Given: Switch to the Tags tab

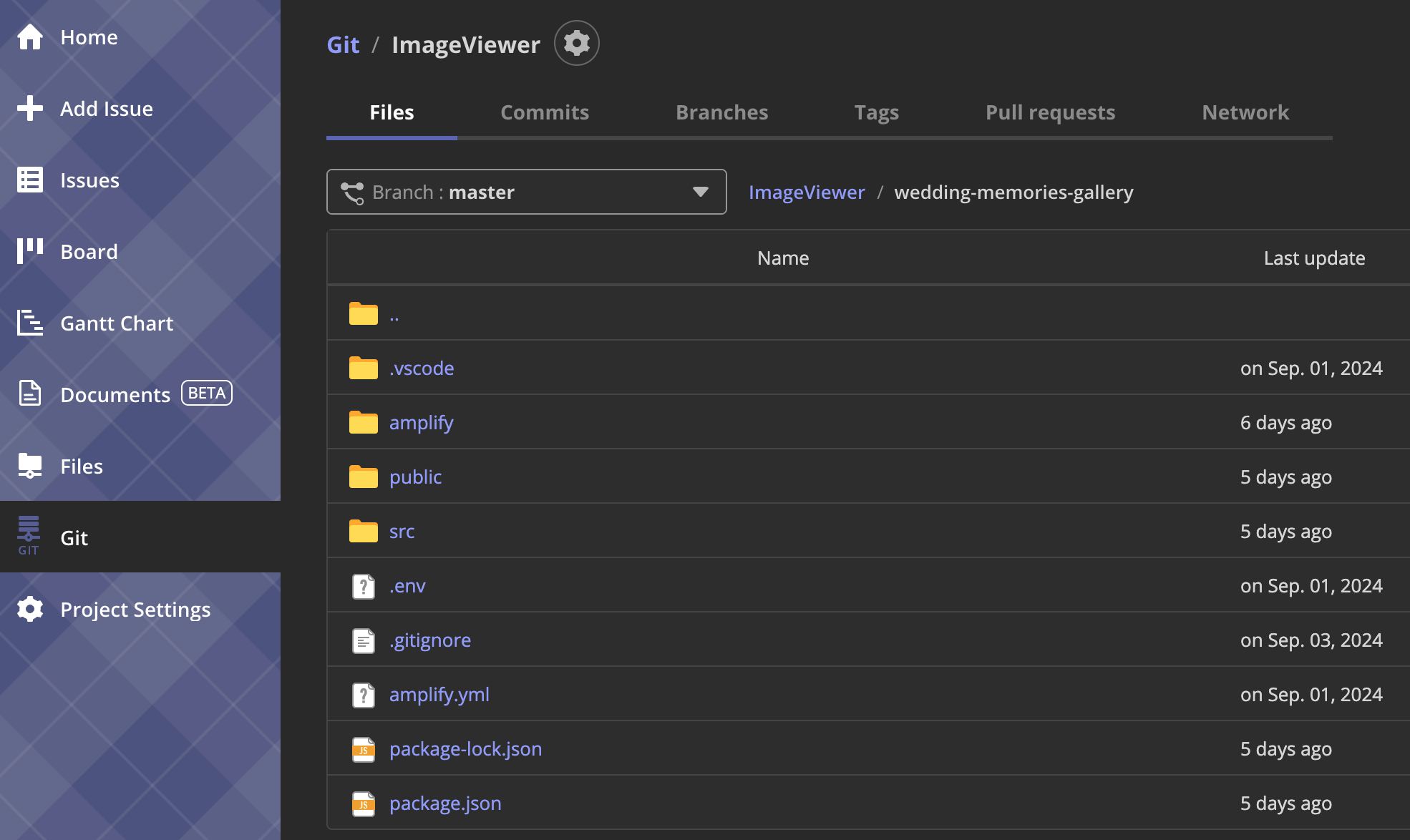Looking at the screenshot, I should click(x=876, y=112).
